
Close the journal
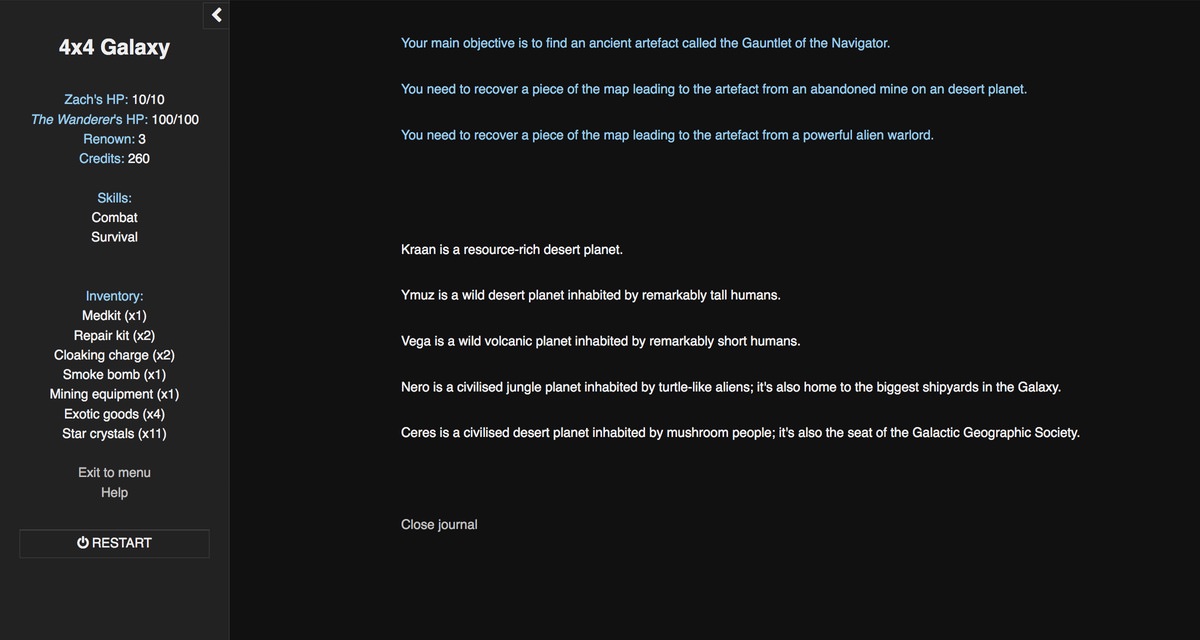point(439,524)
